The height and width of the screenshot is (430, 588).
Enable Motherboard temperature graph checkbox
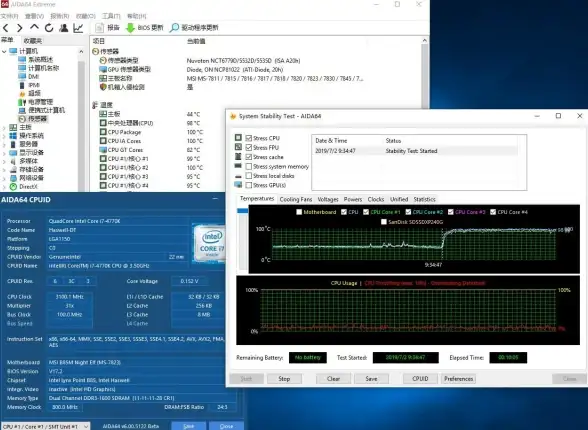(299, 212)
